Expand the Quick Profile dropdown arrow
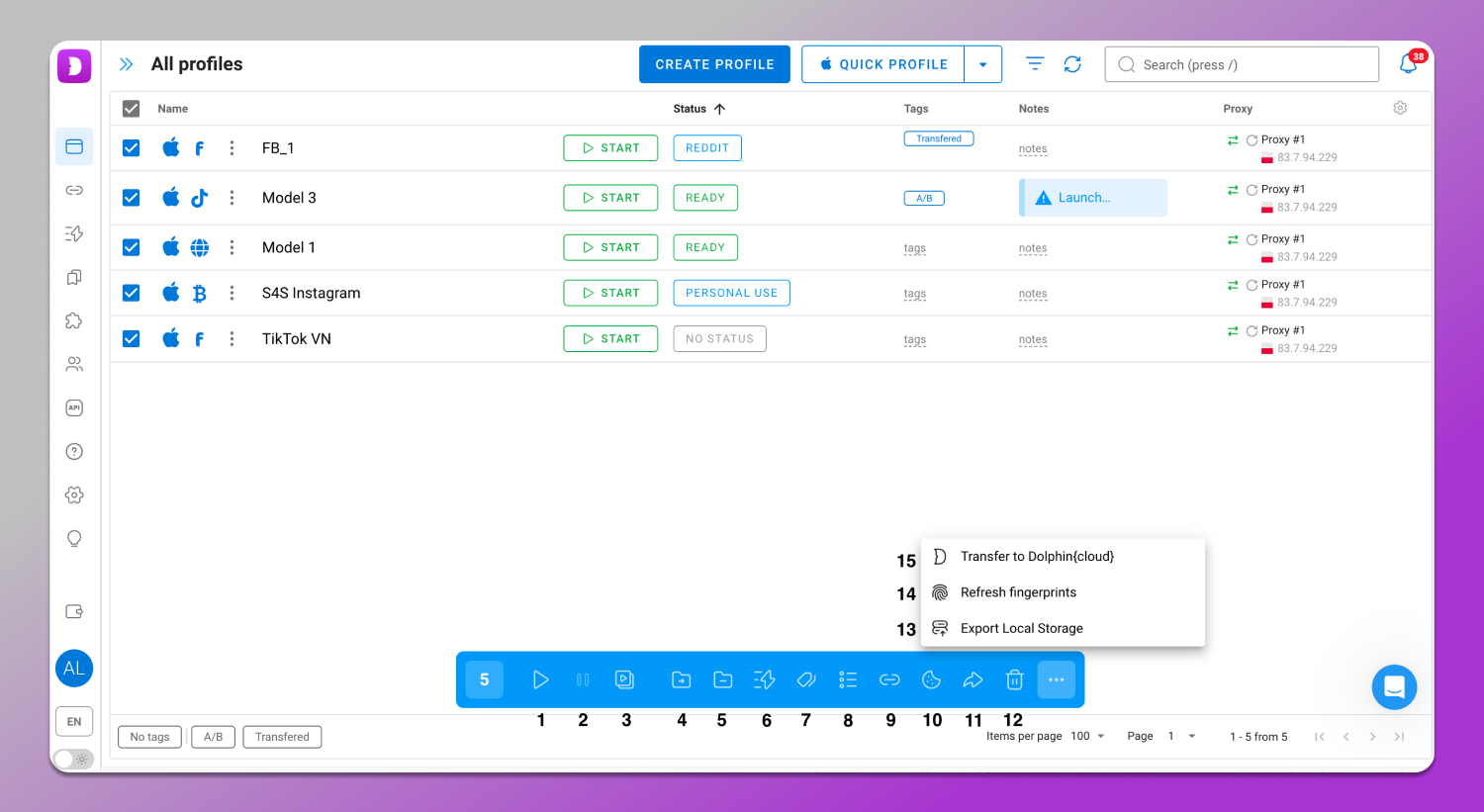This screenshot has height=812, width=1484. (x=982, y=64)
